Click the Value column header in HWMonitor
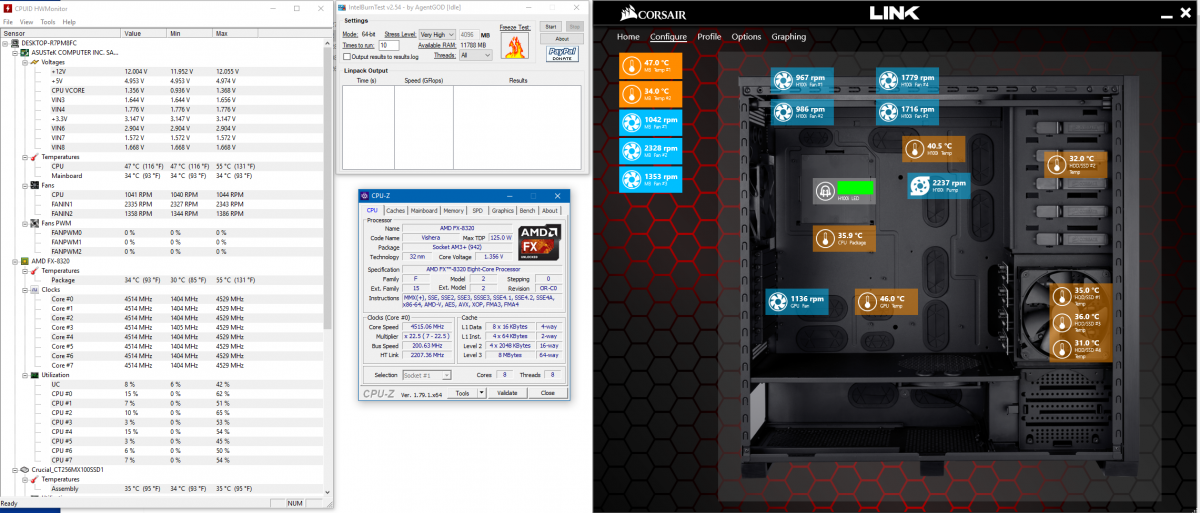This screenshot has height=513, width=1200. point(144,33)
